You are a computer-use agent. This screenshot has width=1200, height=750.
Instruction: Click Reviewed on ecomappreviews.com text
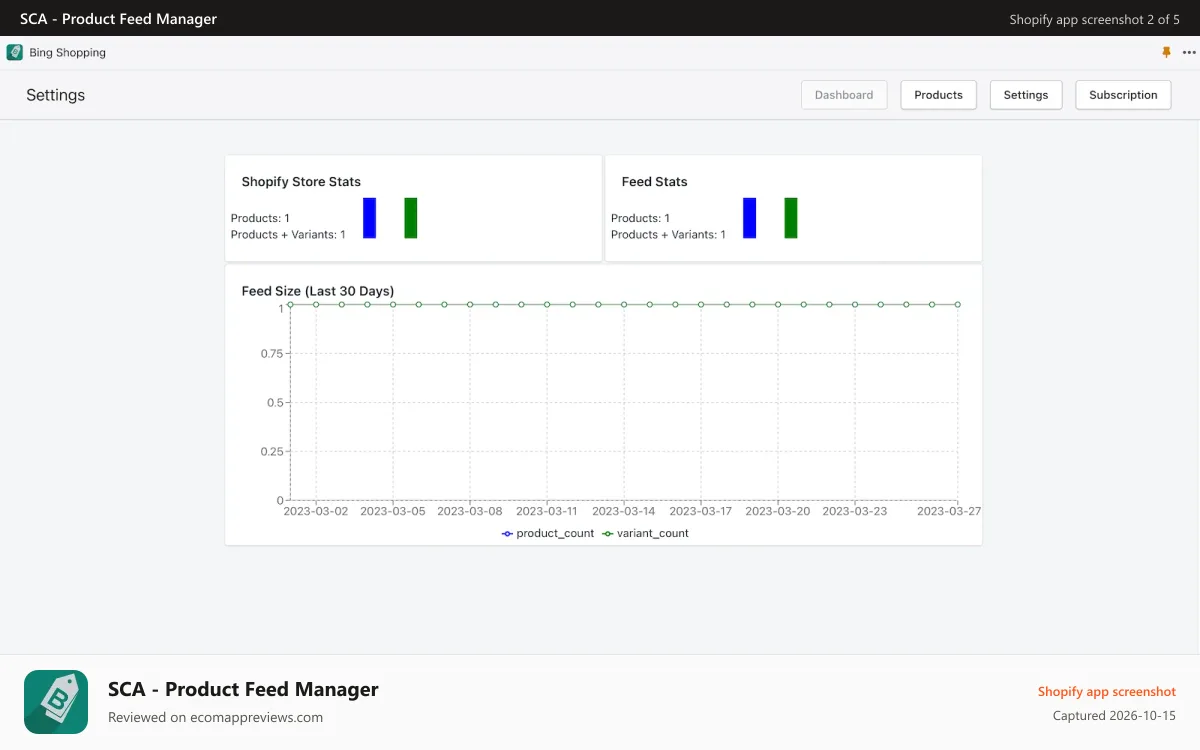click(x=216, y=717)
